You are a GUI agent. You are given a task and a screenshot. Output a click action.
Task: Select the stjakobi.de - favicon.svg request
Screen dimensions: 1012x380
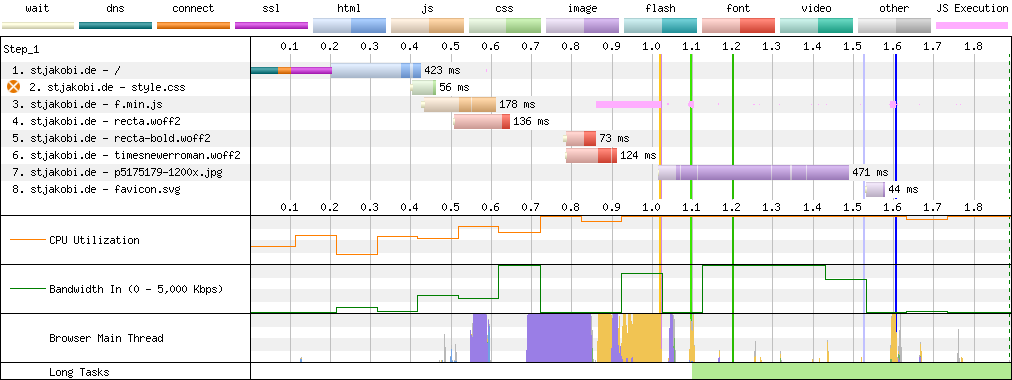[506, 190]
